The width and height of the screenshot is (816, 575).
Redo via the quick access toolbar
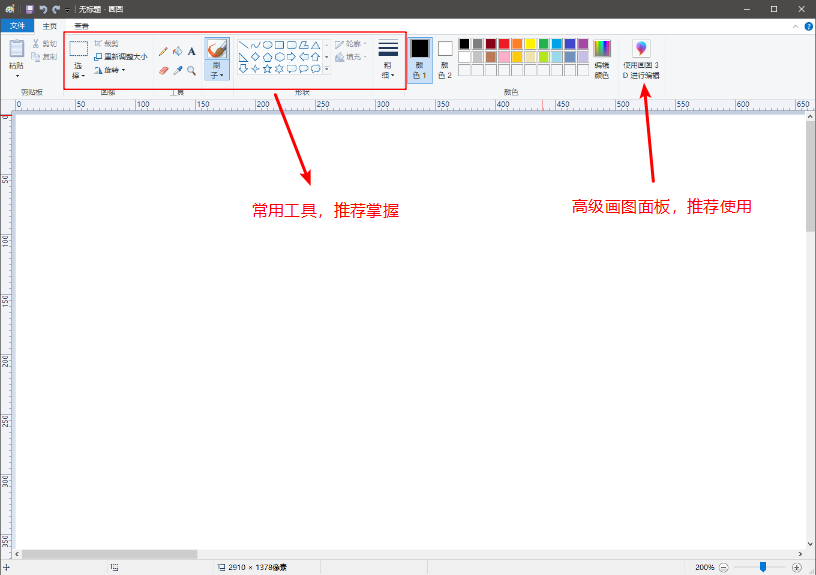click(x=56, y=9)
